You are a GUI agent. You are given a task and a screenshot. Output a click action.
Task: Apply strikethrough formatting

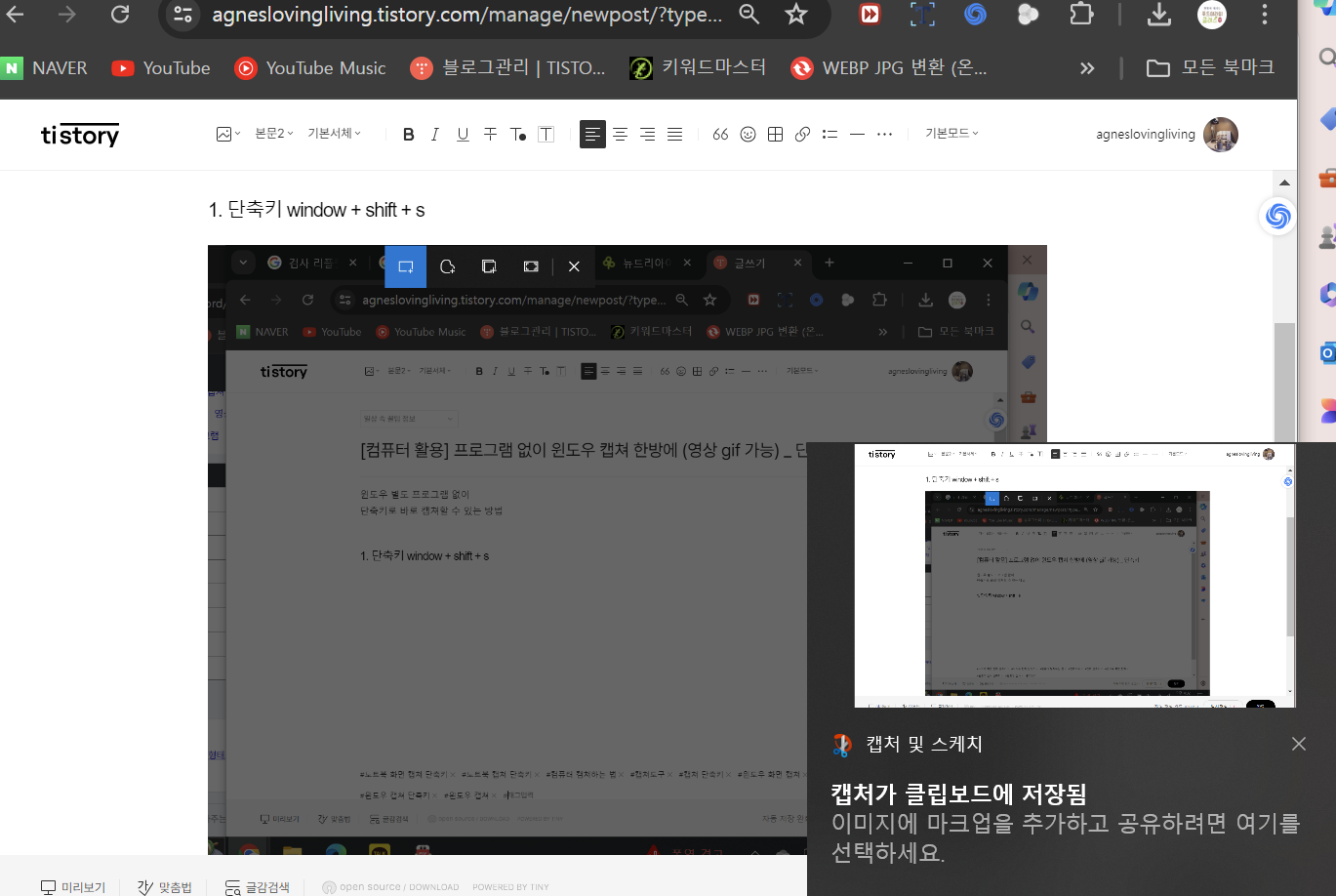coord(490,134)
